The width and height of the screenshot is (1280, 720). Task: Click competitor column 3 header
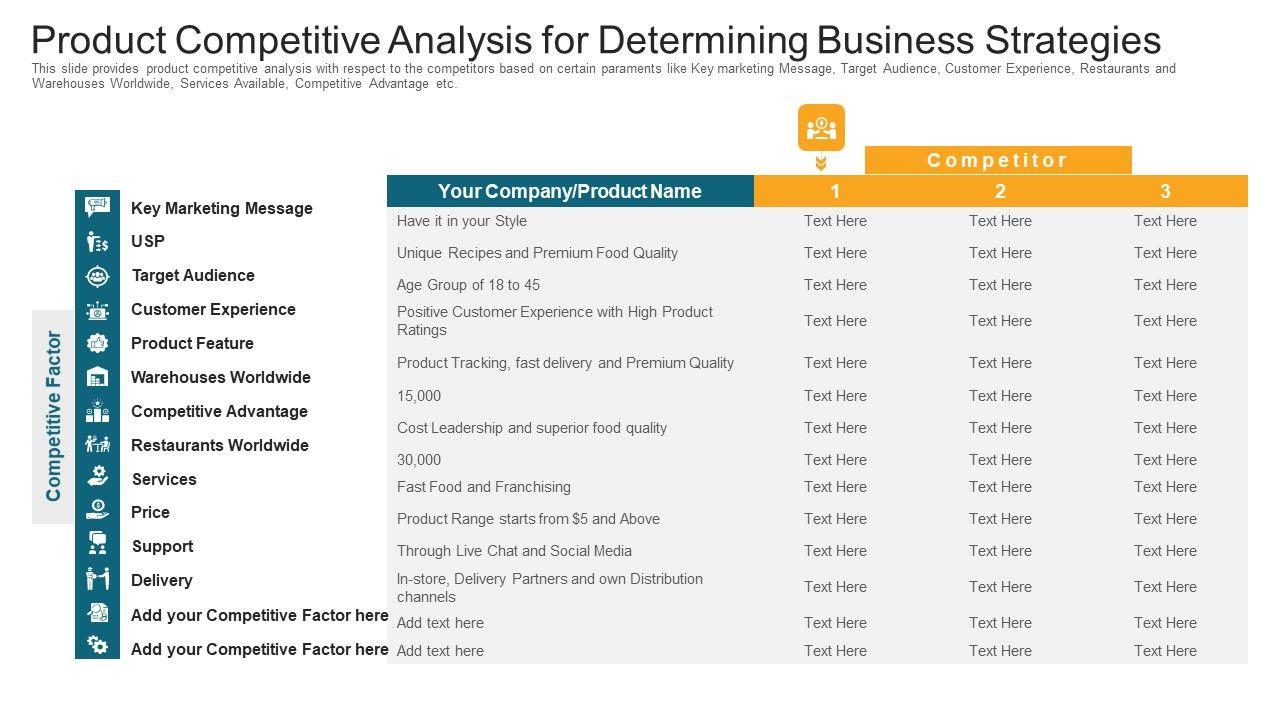coord(1165,191)
